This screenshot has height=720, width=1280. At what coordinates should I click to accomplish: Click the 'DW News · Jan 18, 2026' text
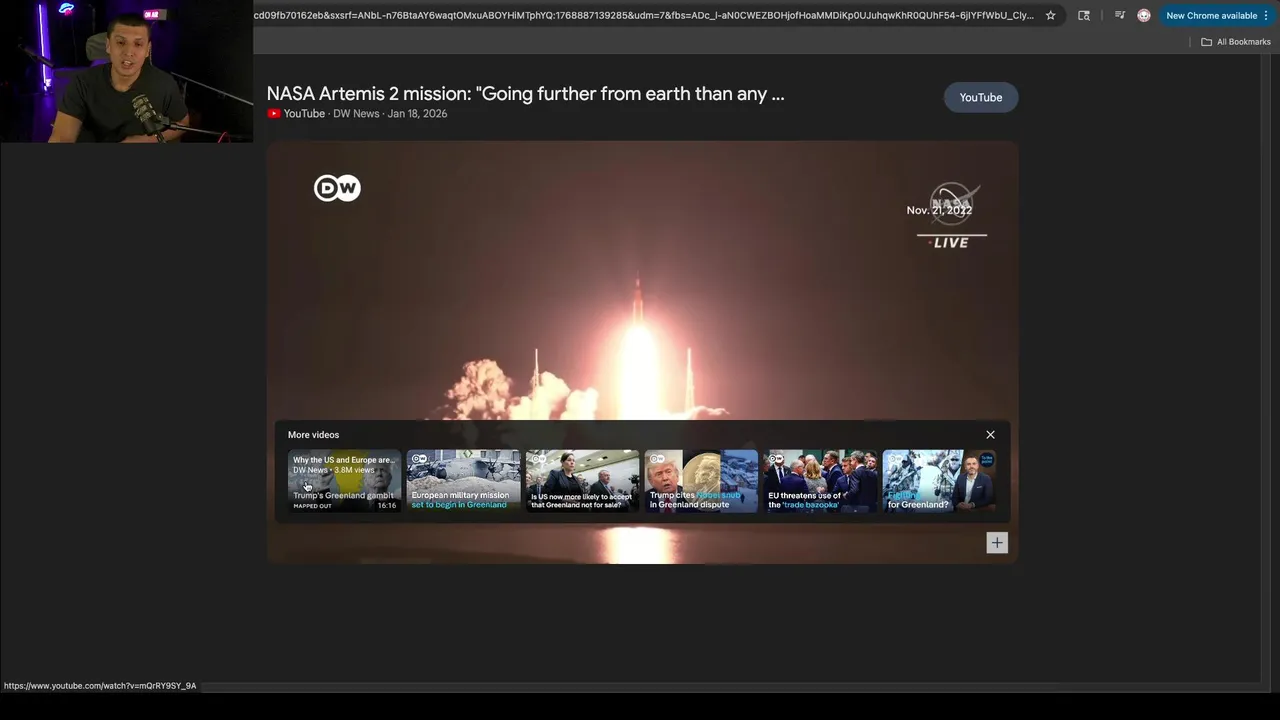click(x=390, y=114)
